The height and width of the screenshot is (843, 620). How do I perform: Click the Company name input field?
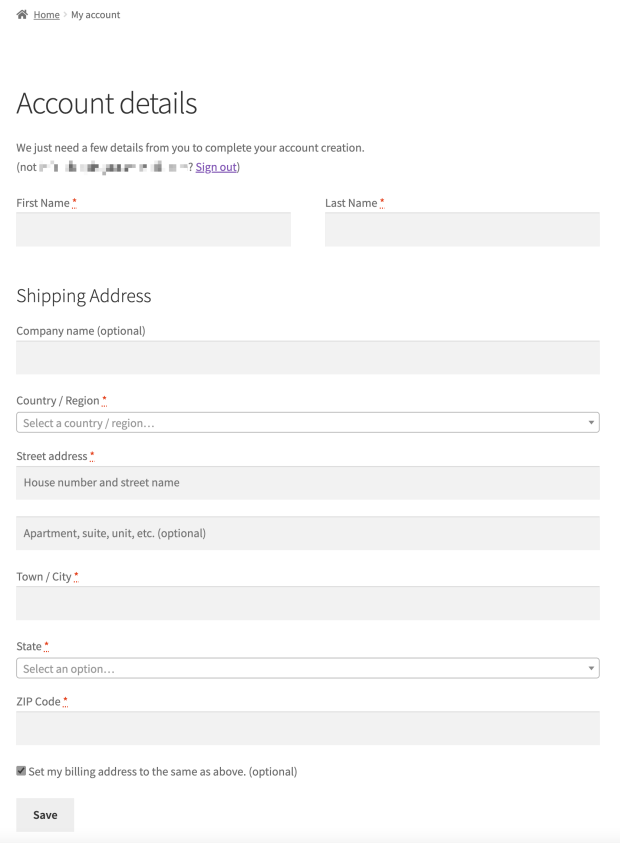click(x=308, y=358)
